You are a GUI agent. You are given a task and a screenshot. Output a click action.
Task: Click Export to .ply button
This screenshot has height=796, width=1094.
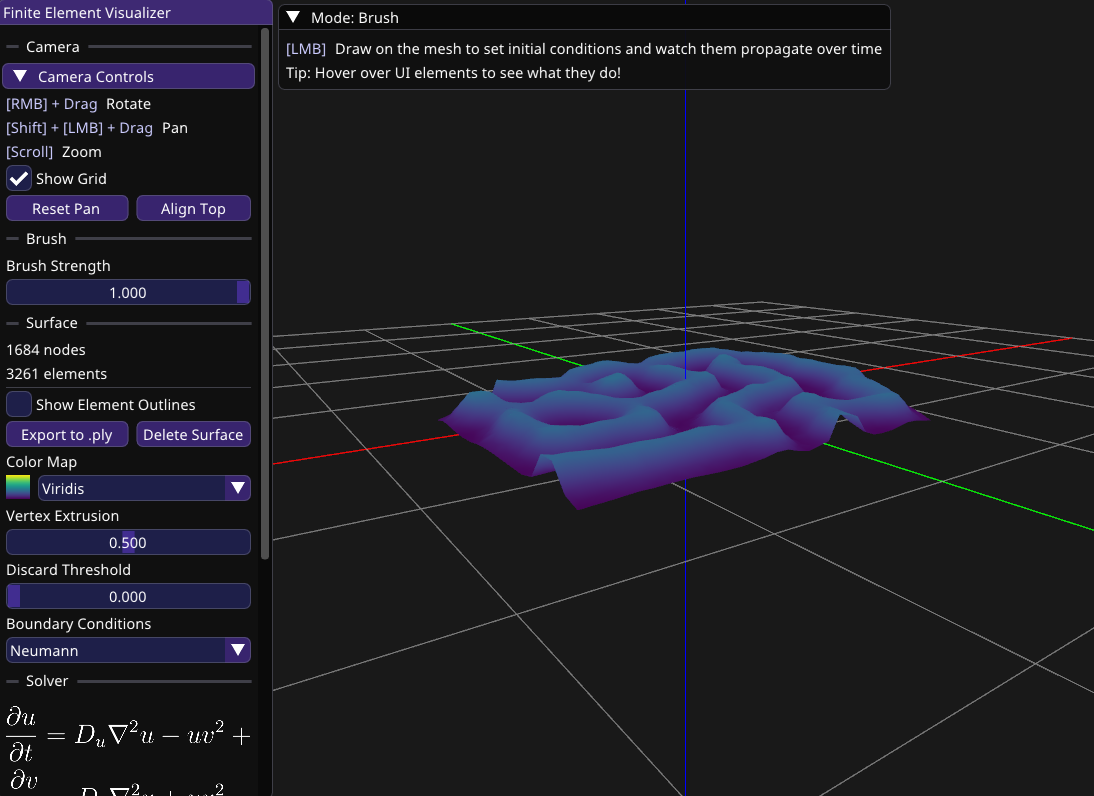67,435
